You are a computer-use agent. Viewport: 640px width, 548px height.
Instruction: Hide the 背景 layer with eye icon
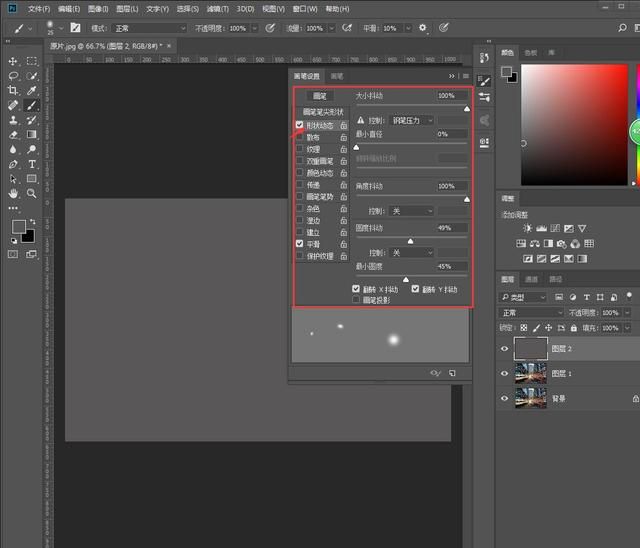click(504, 398)
